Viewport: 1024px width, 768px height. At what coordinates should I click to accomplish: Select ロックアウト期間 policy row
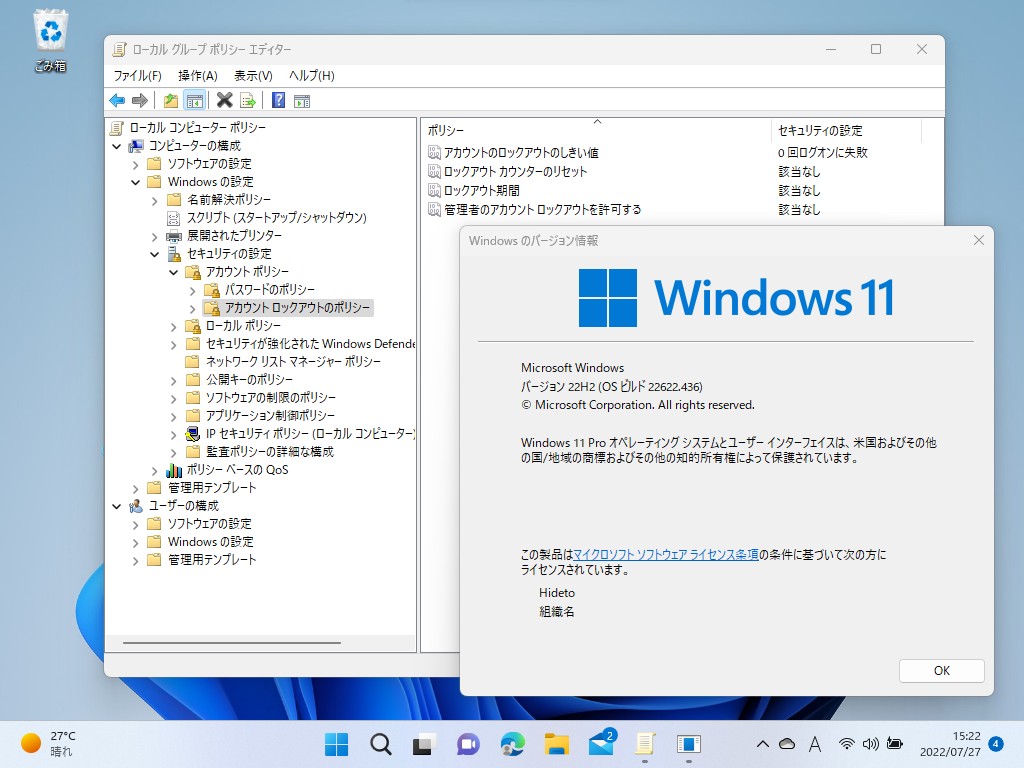point(482,191)
